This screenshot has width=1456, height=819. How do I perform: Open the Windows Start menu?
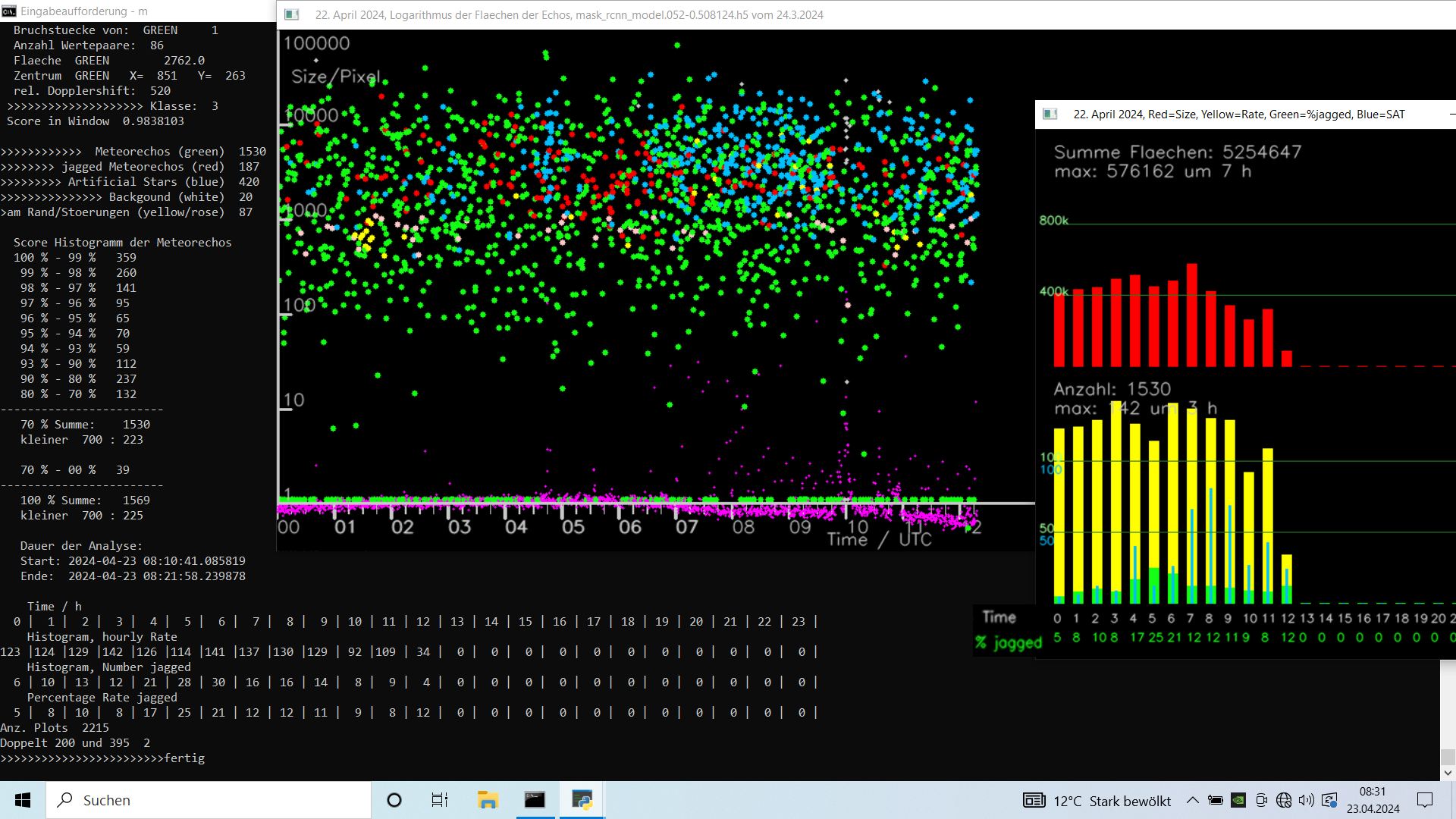coord(23,800)
